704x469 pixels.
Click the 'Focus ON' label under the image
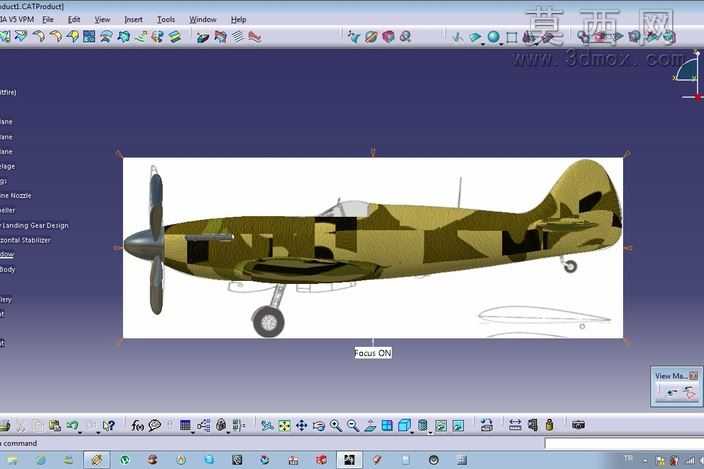(373, 353)
